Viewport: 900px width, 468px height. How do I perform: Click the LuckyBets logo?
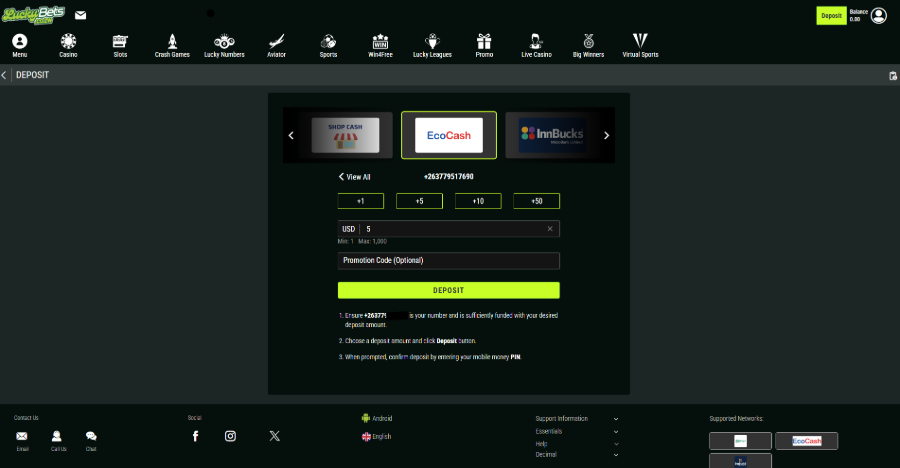click(33, 15)
